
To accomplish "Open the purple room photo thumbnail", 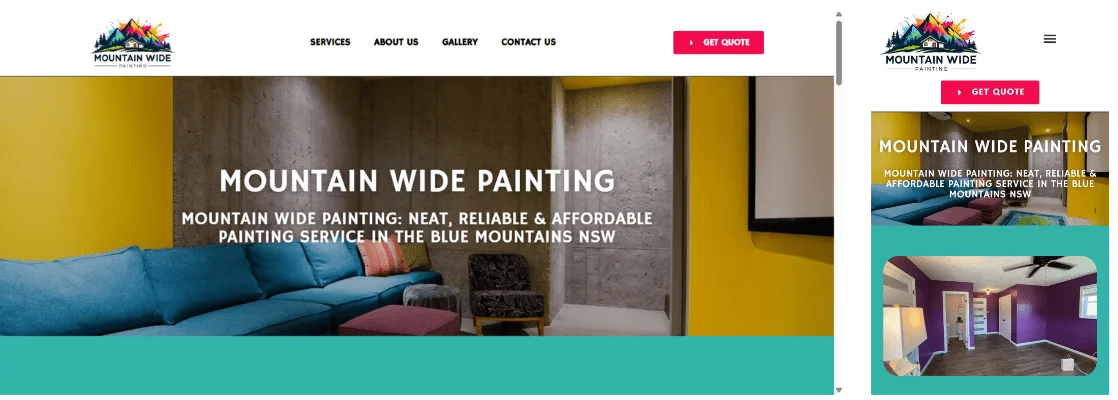I will [990, 316].
